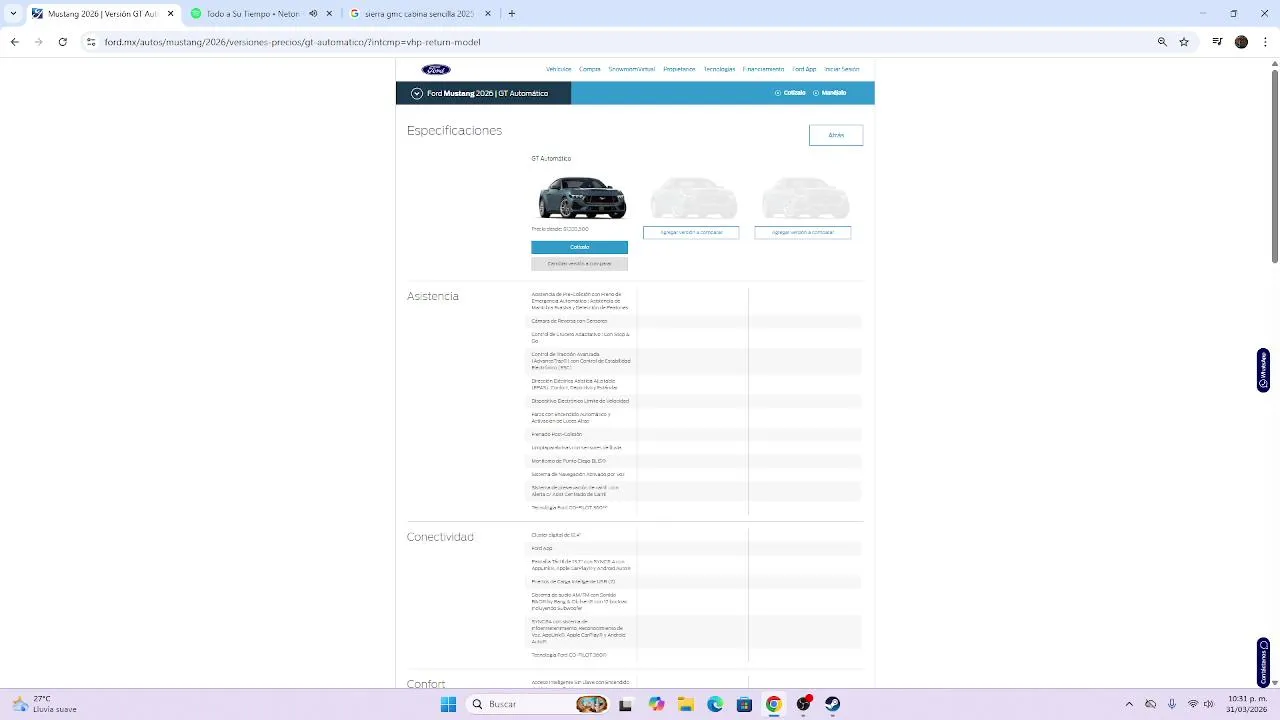Screen dimensions: 1280x720
Task: Reload the page with the refresh icon
Action: [x=63, y=42]
